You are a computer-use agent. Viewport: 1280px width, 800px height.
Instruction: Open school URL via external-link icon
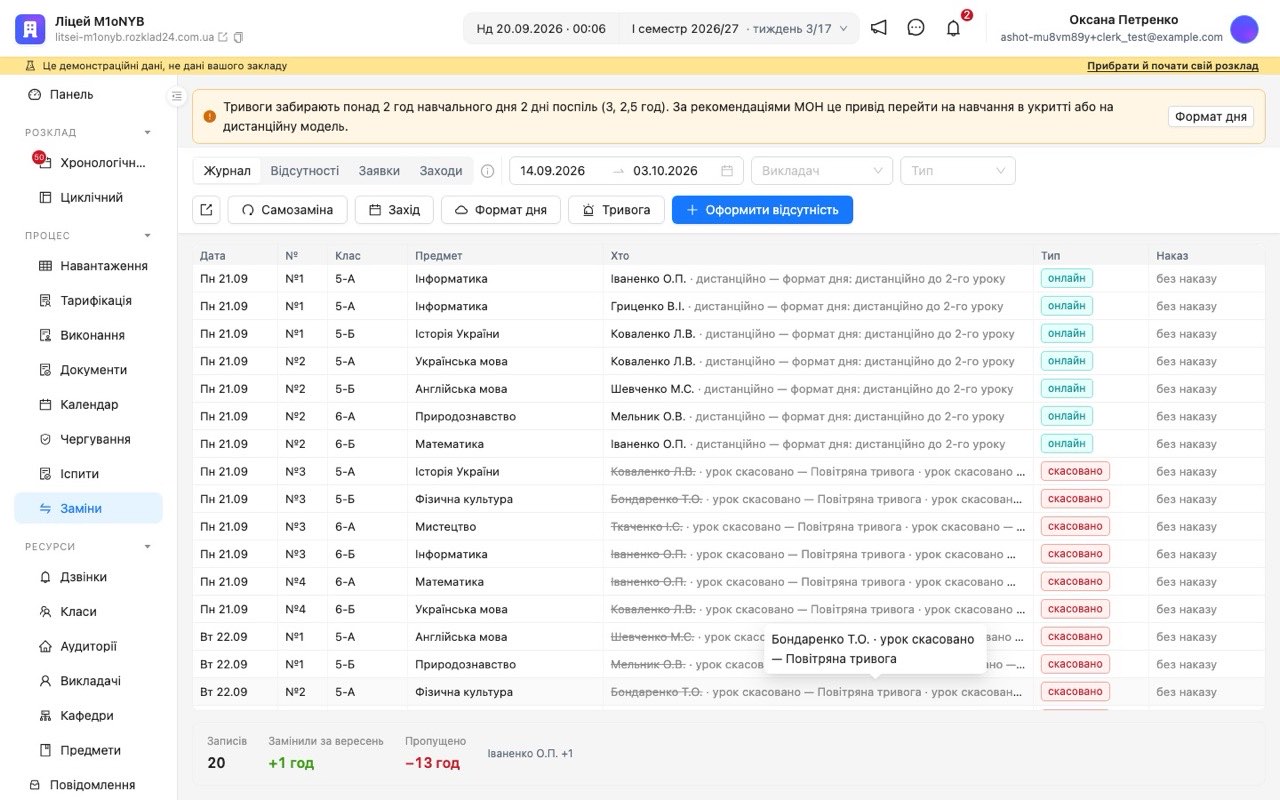coord(223,37)
